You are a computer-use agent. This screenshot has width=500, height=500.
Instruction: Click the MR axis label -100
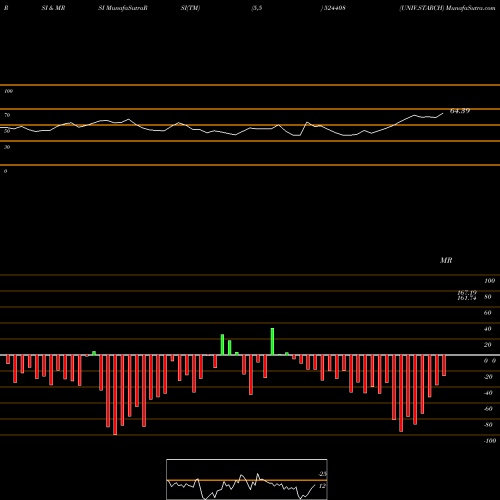click(489, 441)
